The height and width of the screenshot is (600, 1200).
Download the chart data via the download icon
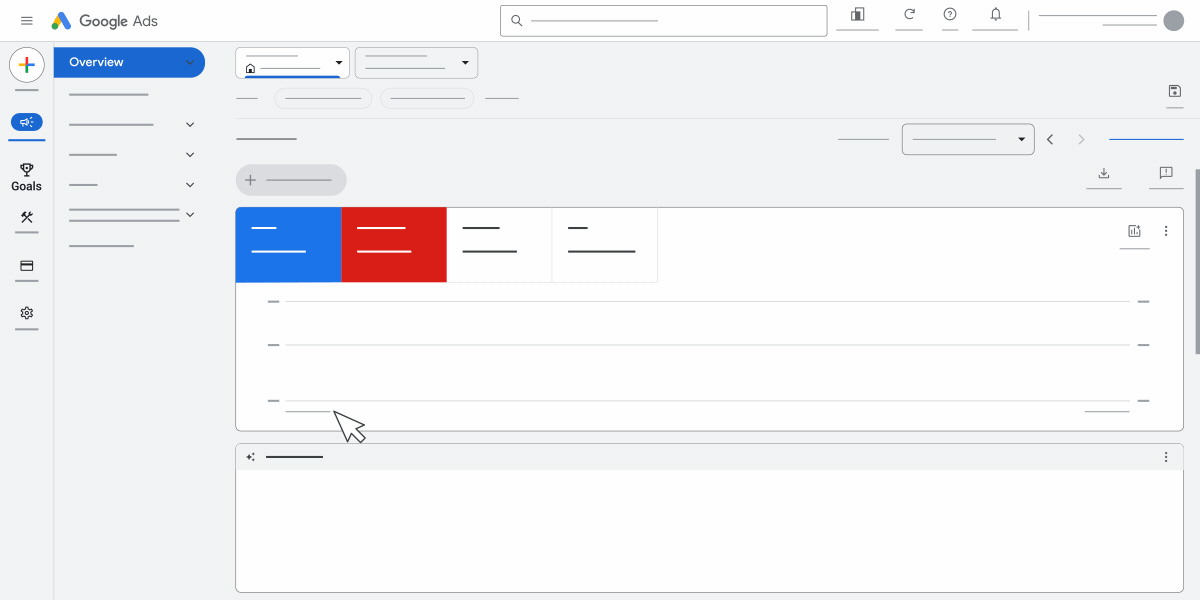point(1103,172)
